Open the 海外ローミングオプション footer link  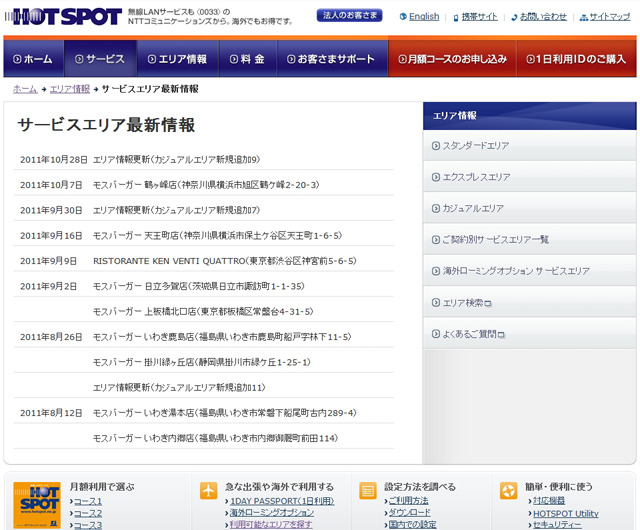click(272, 513)
